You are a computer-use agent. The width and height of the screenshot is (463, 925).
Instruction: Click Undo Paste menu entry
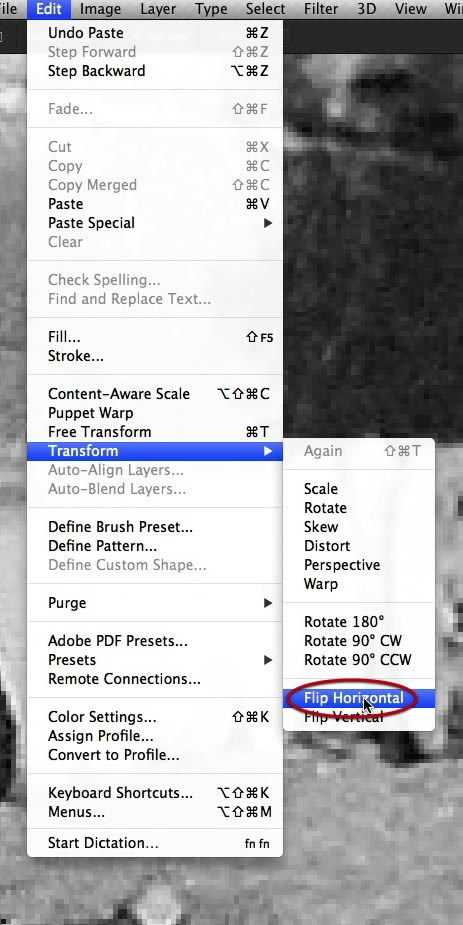pyautogui.click(x=155, y=33)
